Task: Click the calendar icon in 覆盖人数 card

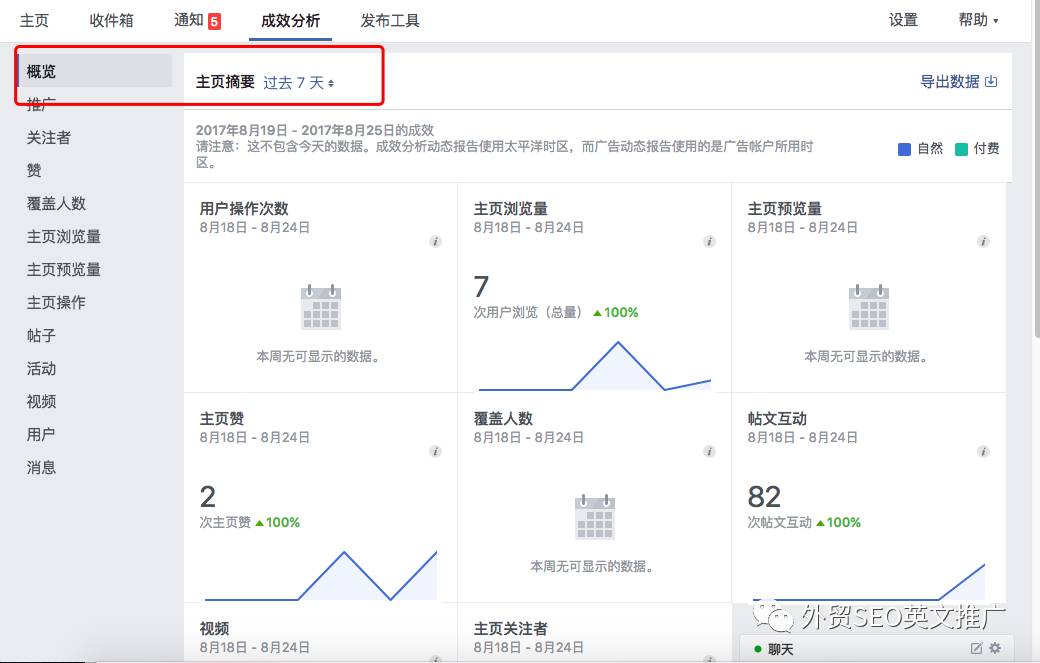Action: click(595, 517)
